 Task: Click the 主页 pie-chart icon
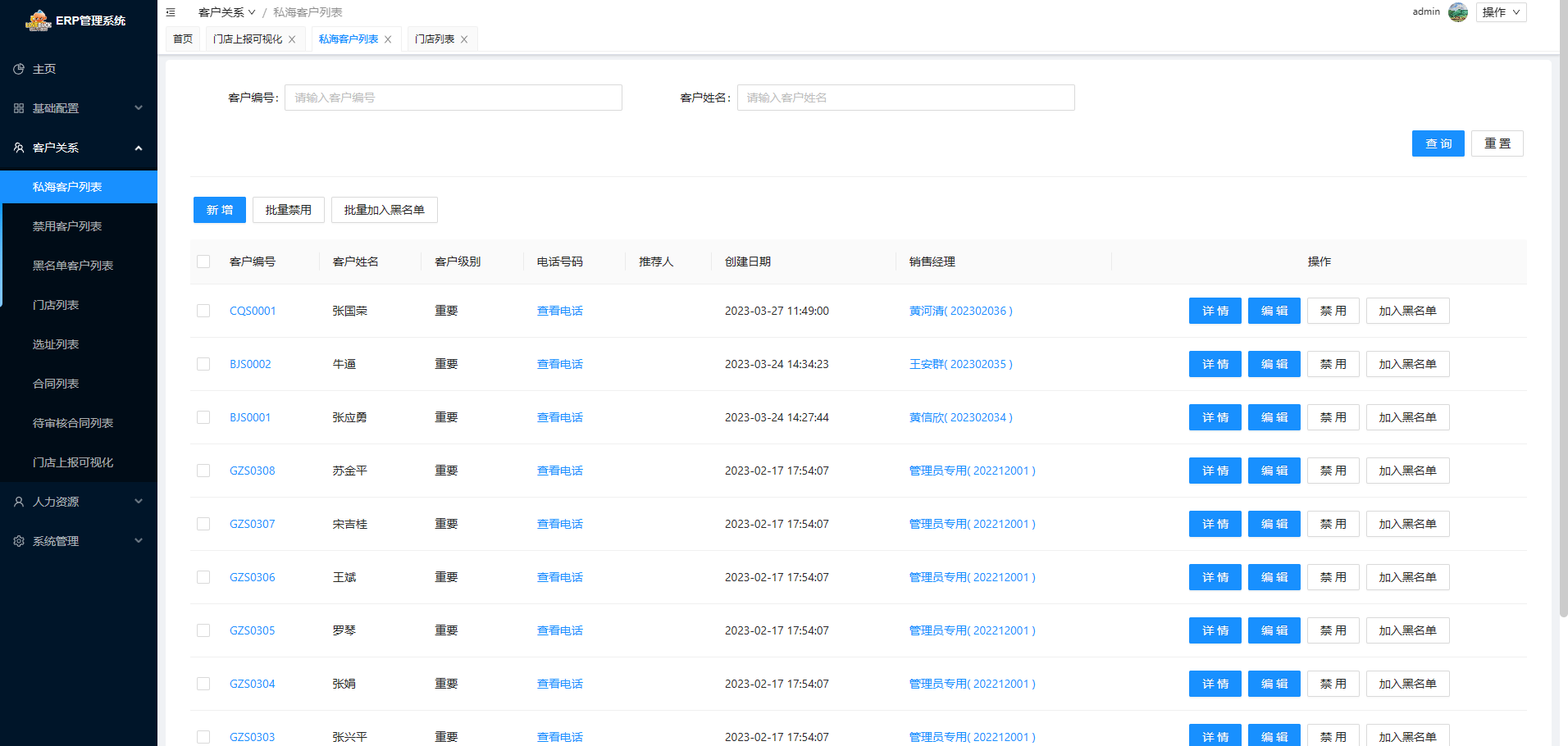pos(19,69)
